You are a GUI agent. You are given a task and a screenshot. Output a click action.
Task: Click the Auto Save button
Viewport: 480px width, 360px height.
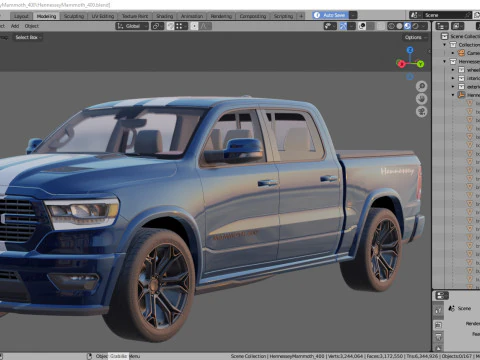(330, 15)
